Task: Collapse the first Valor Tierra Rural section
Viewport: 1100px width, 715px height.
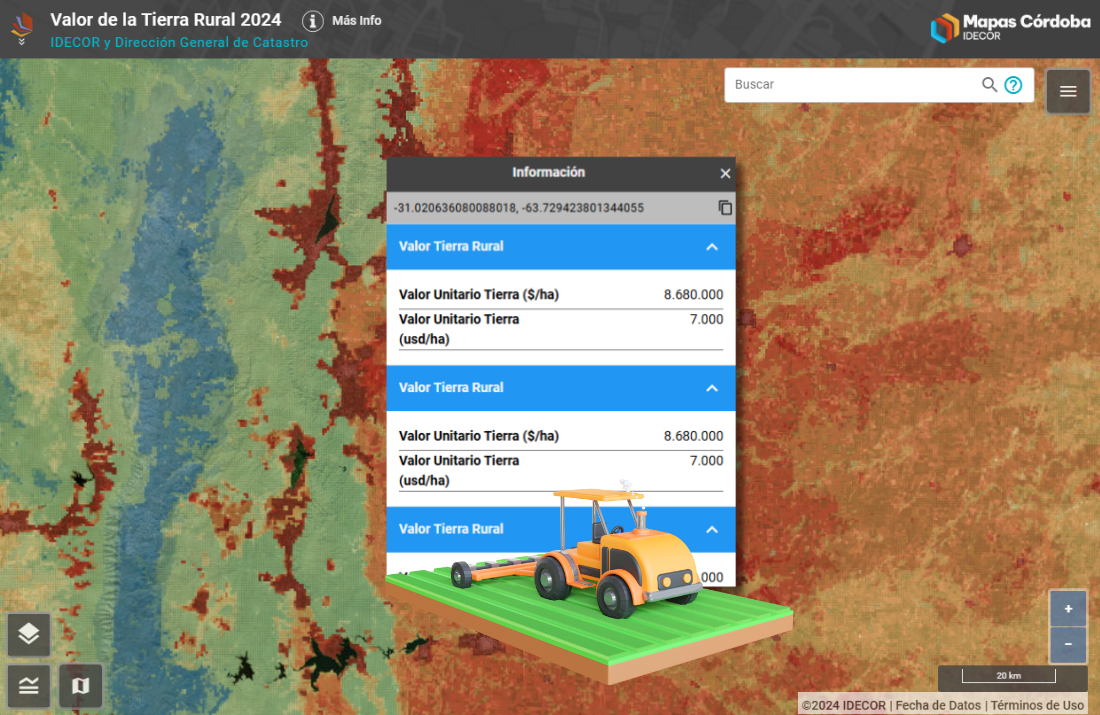Action: point(712,247)
